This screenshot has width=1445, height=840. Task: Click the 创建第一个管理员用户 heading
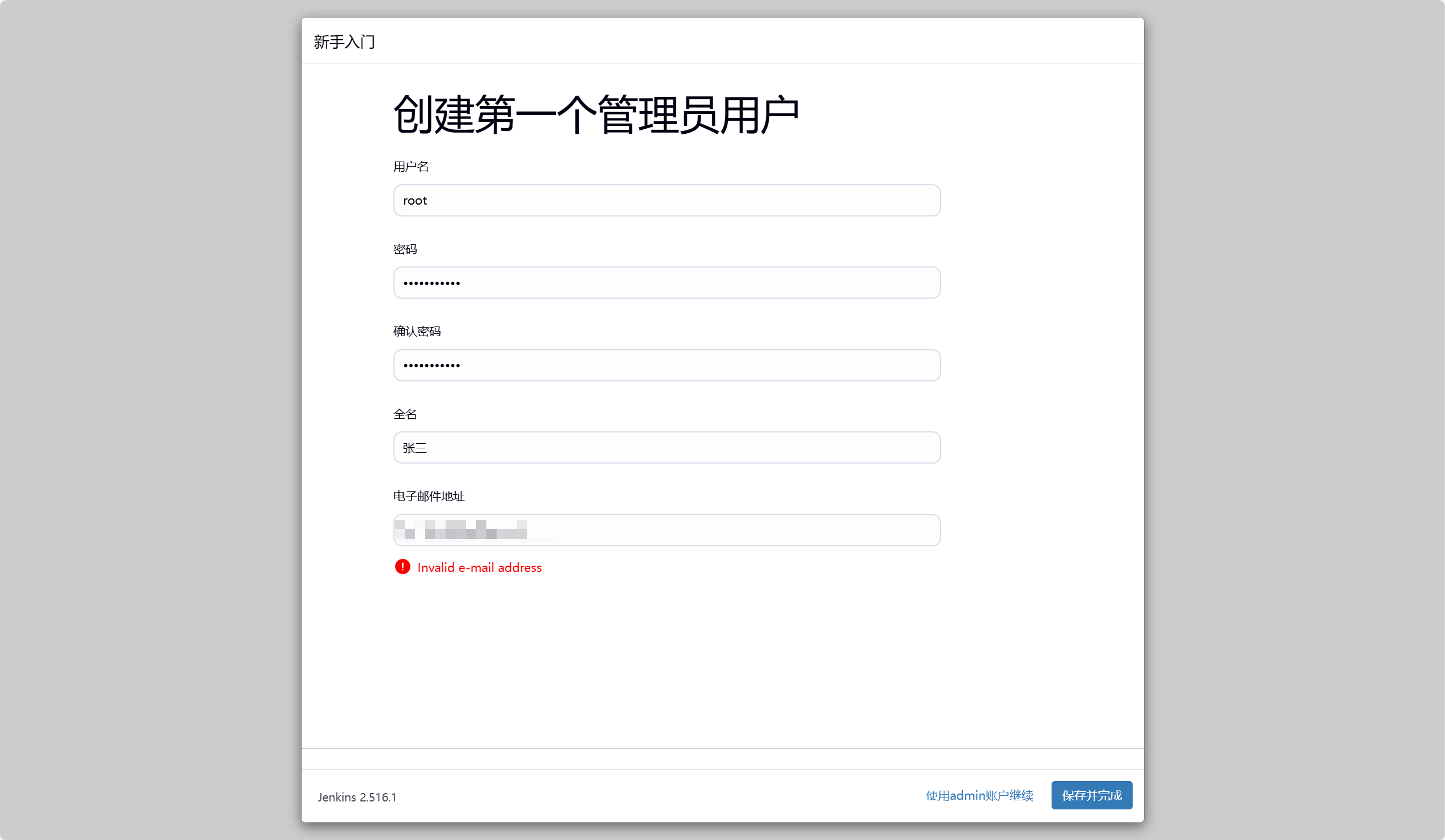coord(596,114)
